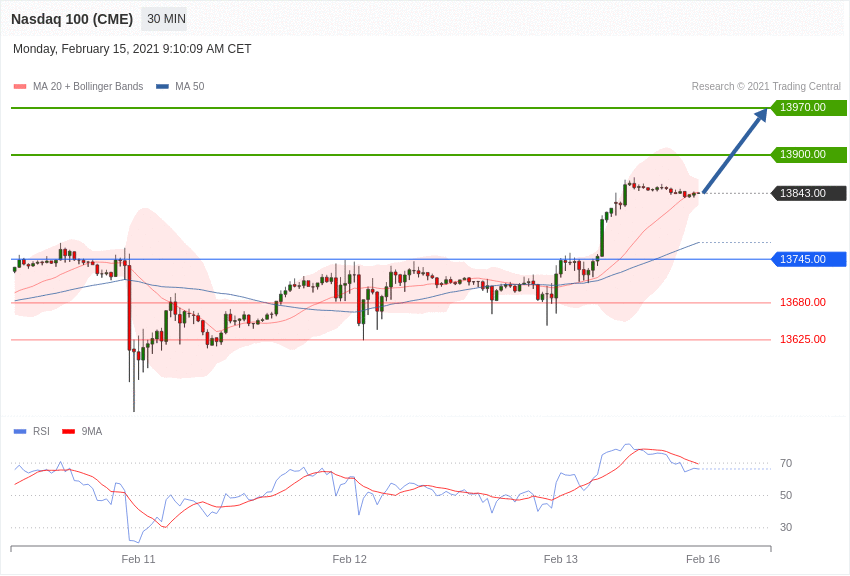
Task: Click the RSI blue legend swatch
Action: click(x=20, y=432)
